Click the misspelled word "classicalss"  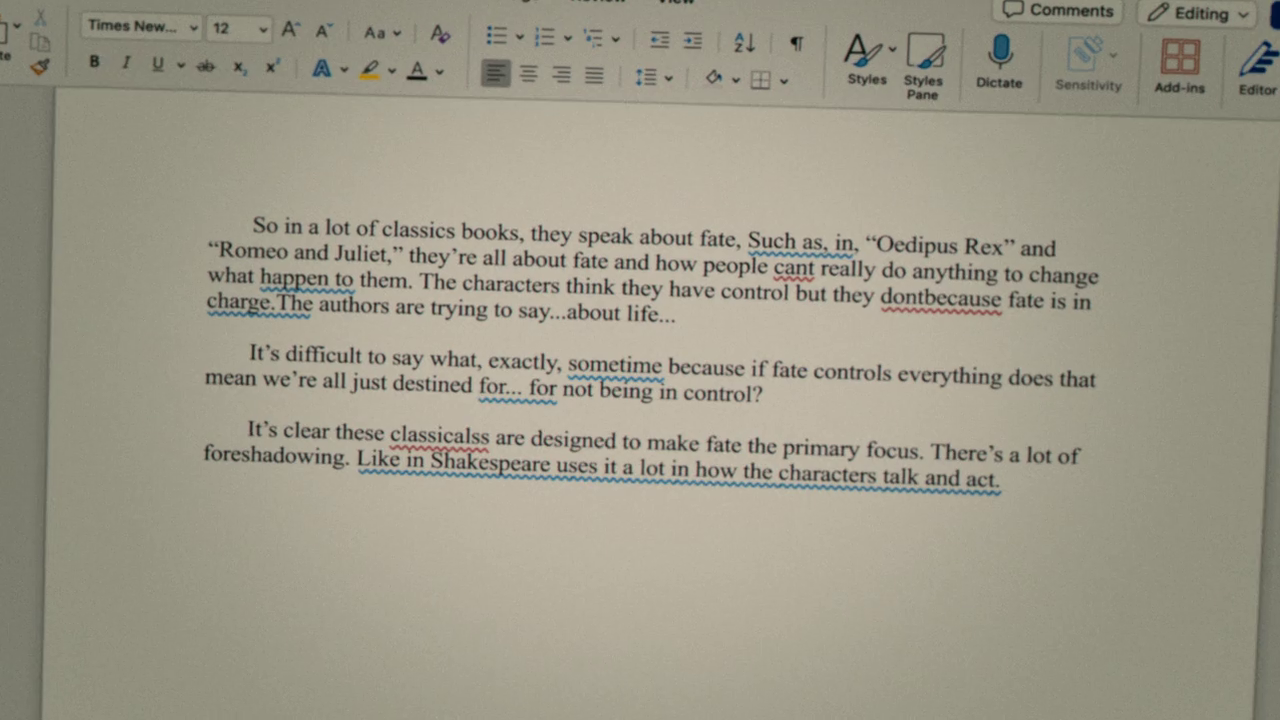[x=439, y=436]
